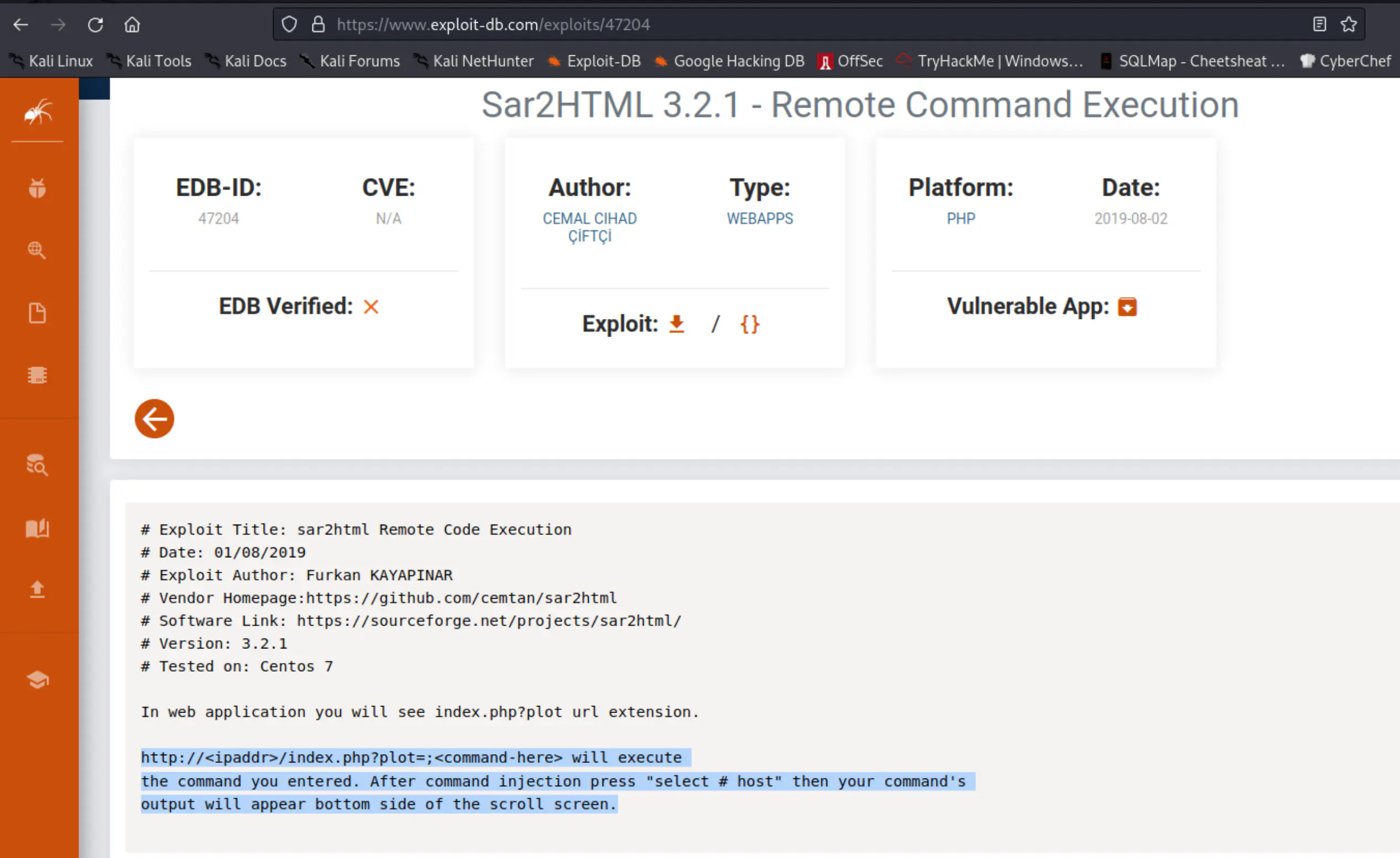
Task: Open the Exploits bug icon in sidebar
Action: coord(38,188)
